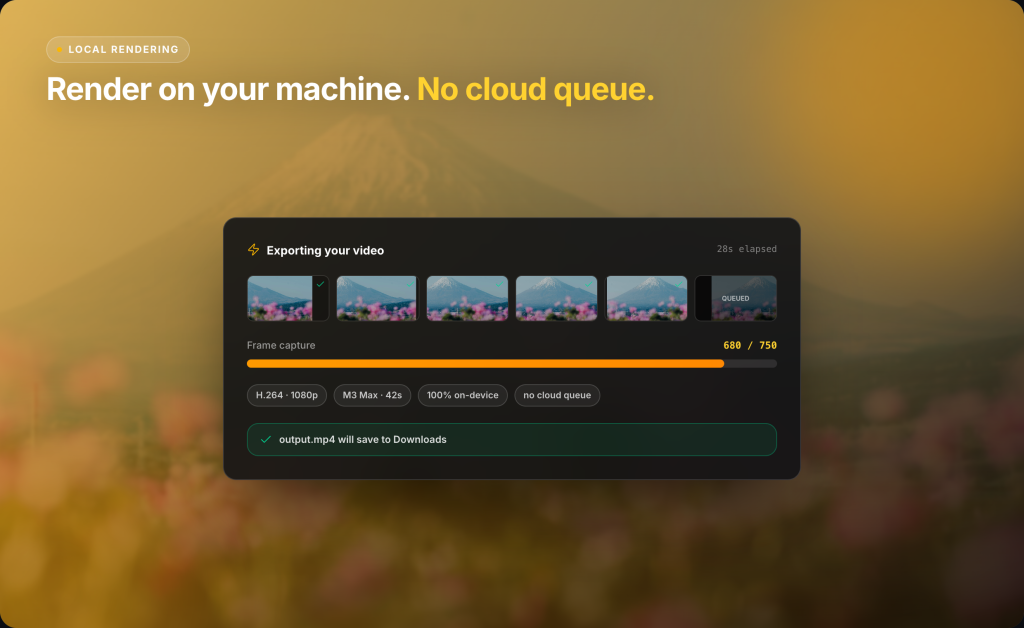Click the Render on your machine. heading
Image resolution: width=1024 pixels, height=628 pixels.
[228, 89]
